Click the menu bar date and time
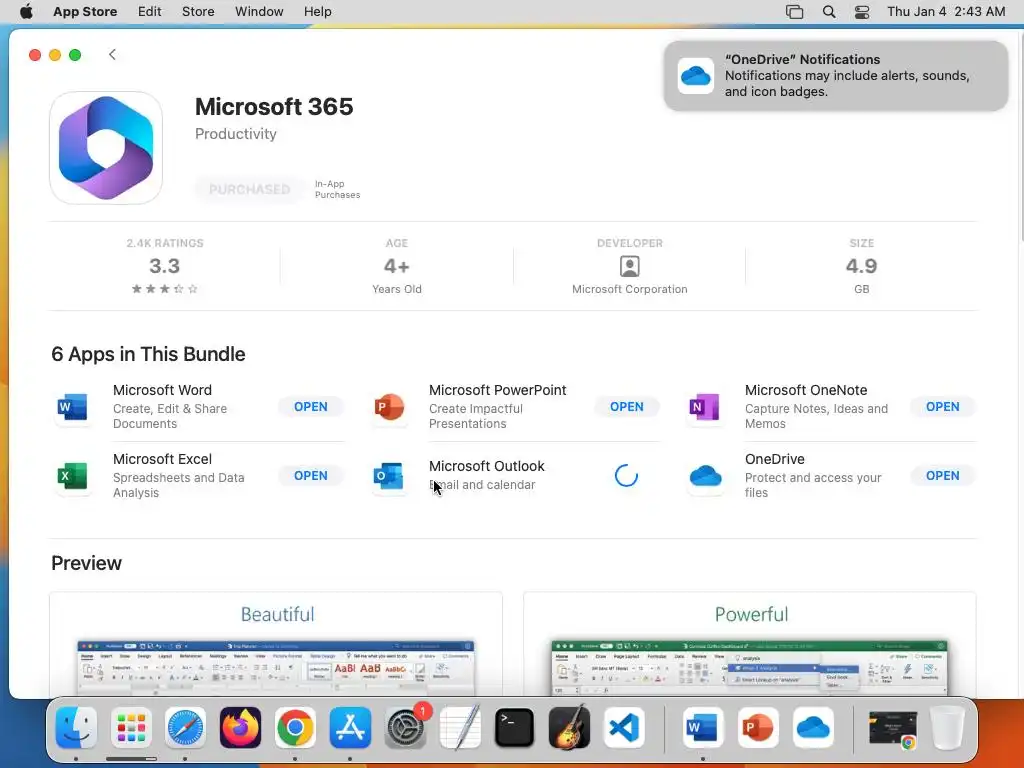The image size is (1024, 768). [946, 12]
